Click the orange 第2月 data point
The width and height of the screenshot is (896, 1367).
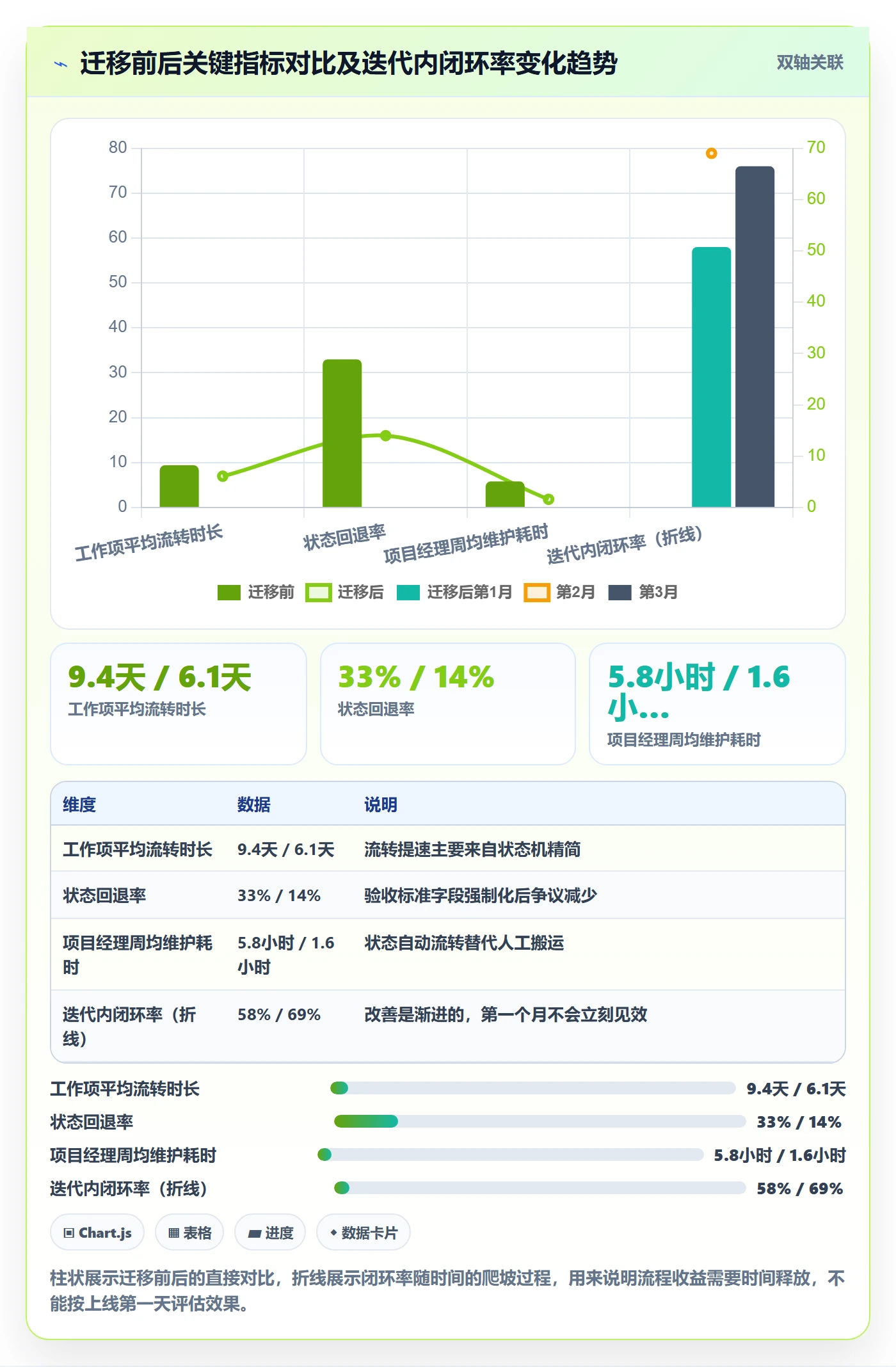711,154
